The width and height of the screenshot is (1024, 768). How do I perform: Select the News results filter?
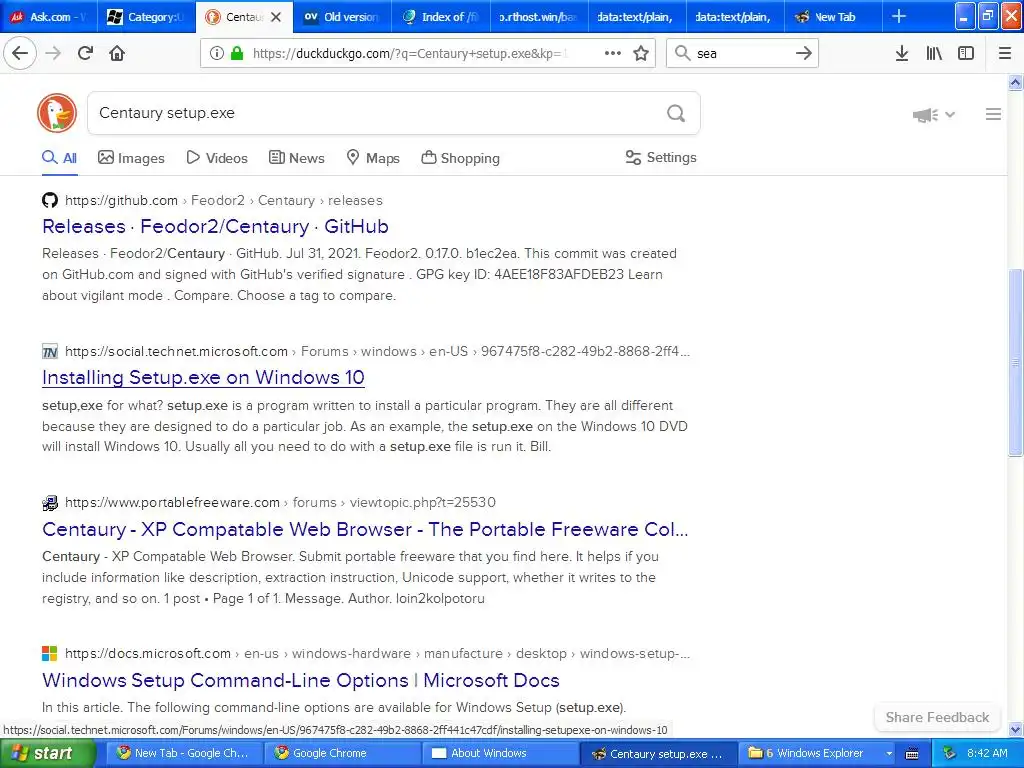coord(296,157)
